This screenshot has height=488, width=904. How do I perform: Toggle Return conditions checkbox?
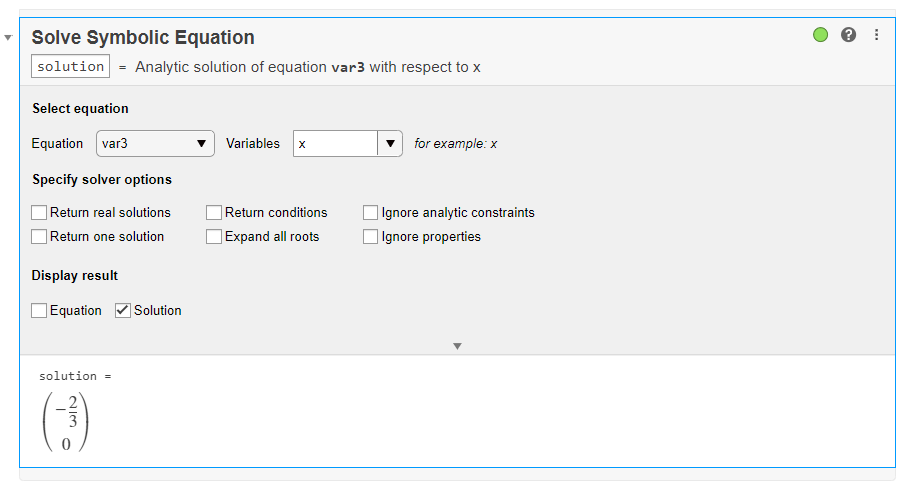214,212
